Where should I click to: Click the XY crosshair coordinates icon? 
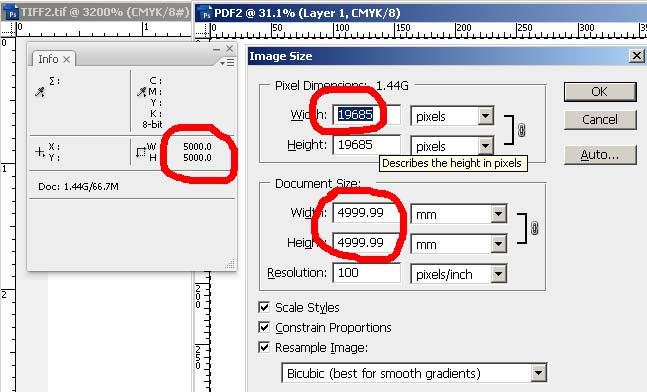[40, 152]
